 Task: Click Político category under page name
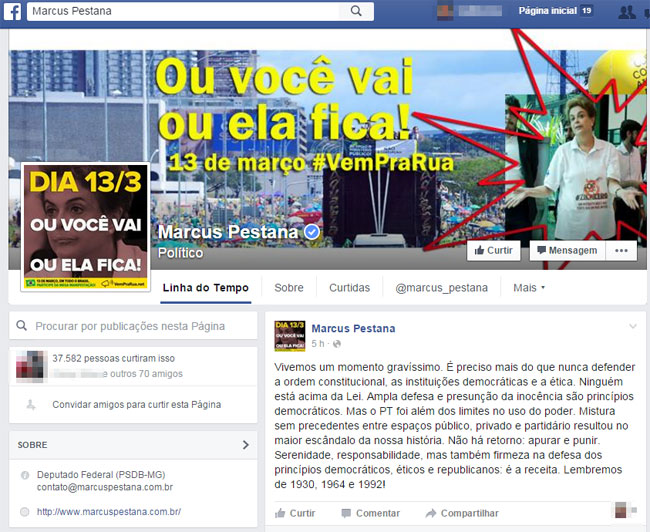click(x=181, y=253)
